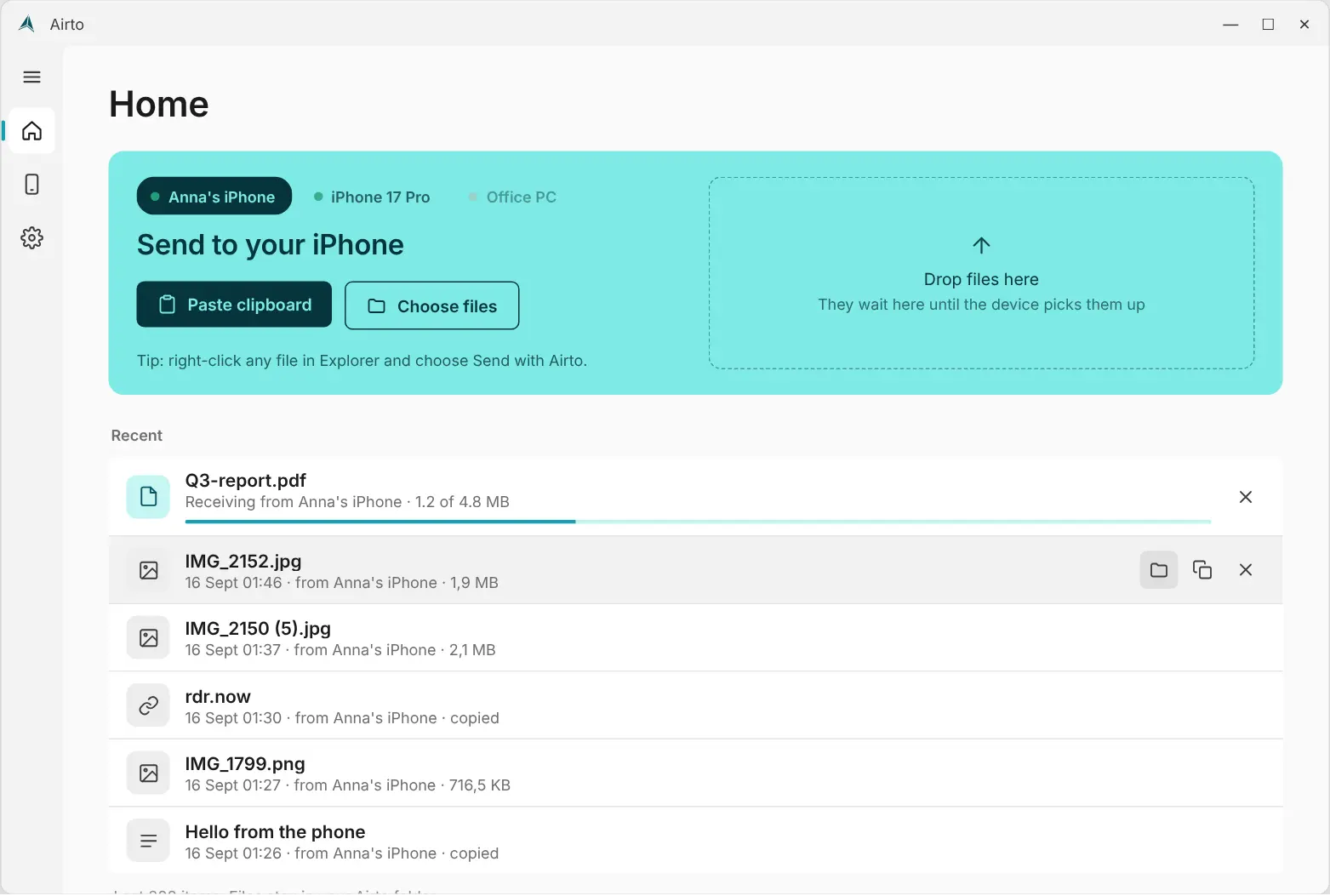
Task: Click the Hello from the phone text icon
Action: (148, 841)
